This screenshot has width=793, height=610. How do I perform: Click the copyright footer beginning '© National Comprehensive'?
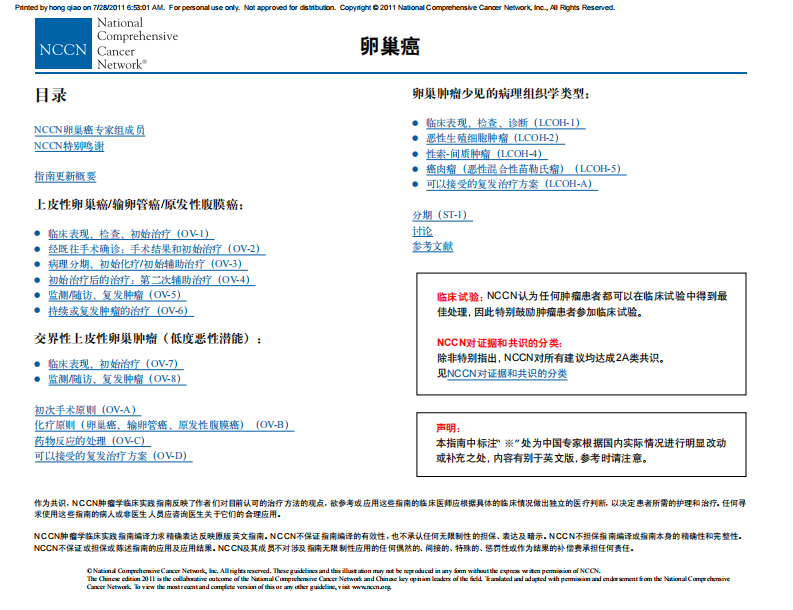click(408, 579)
